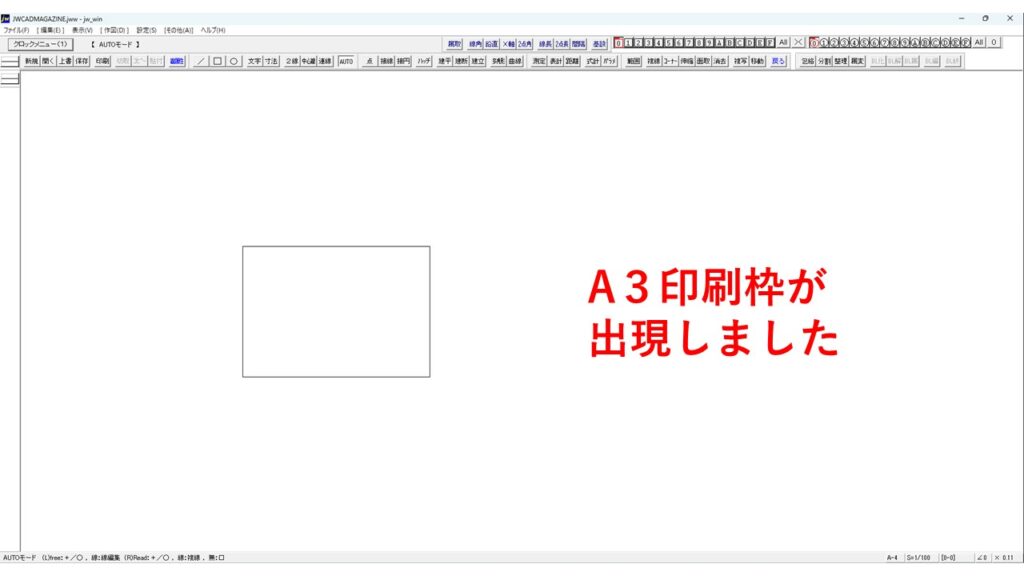Click the 文字 text tool button
1024x576 pixels.
(254, 61)
